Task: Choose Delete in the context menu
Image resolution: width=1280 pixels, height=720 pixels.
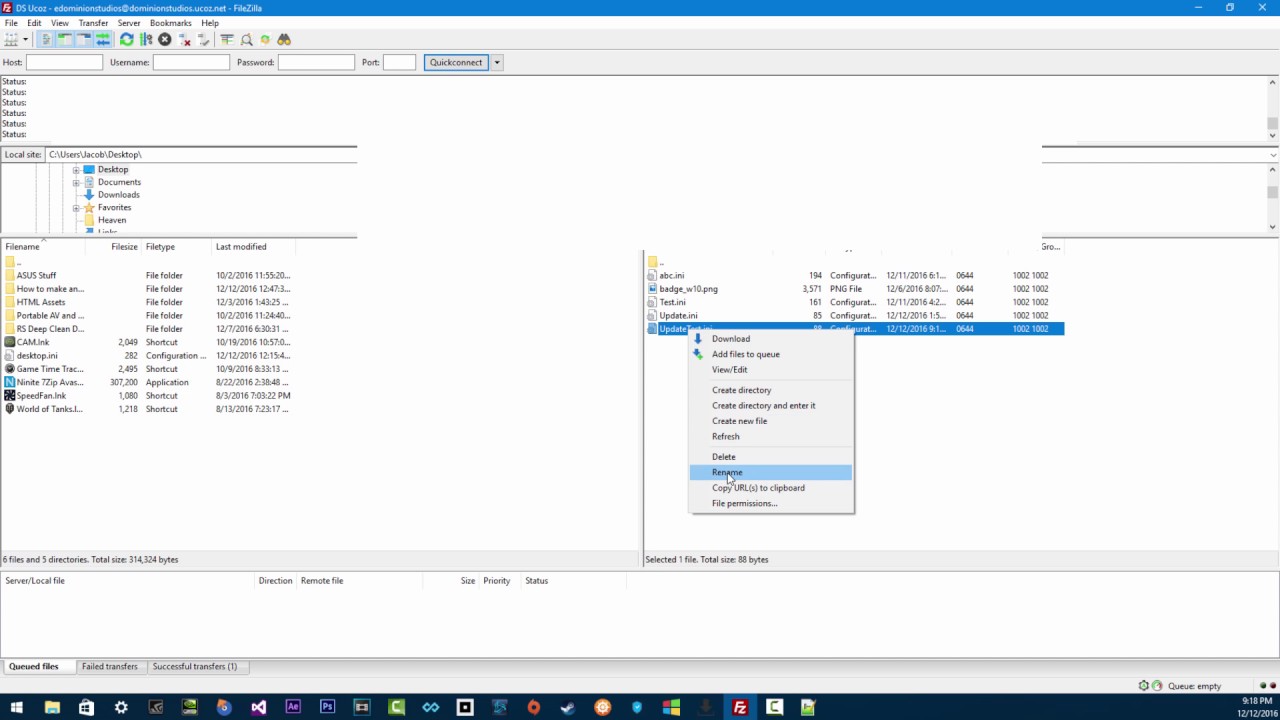Action: coord(771,457)
